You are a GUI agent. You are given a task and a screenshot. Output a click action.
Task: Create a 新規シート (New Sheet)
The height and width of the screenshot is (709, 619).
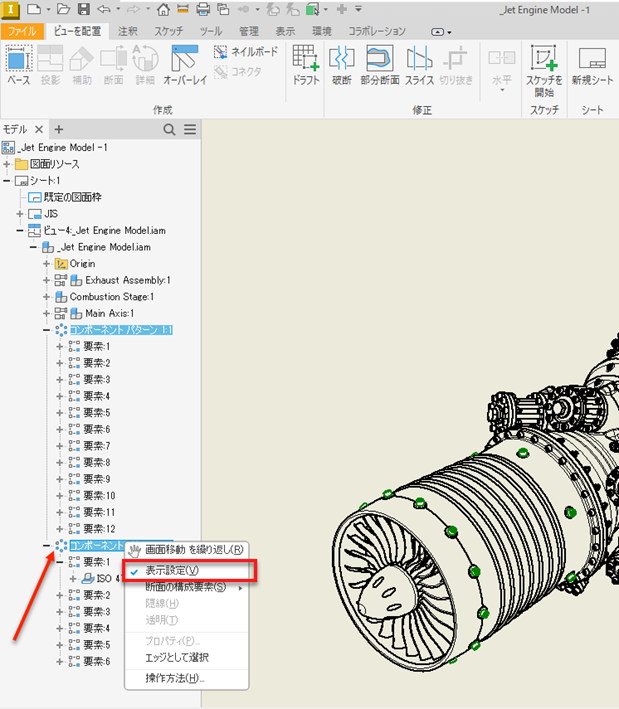tap(592, 66)
